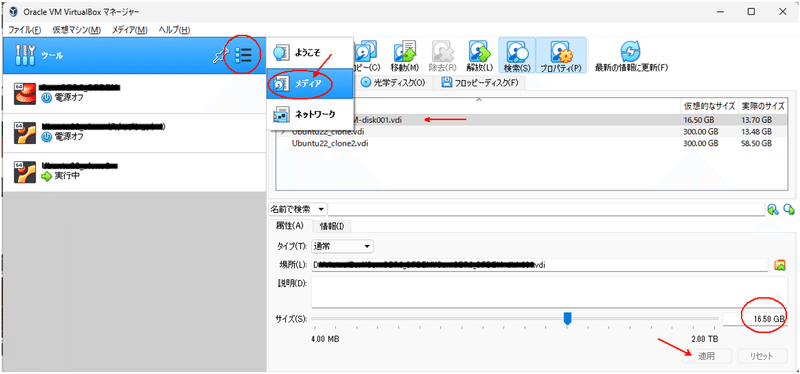Toggle the プロパティ(P) properties toolbar icon
The width and height of the screenshot is (800, 374).
(561, 56)
